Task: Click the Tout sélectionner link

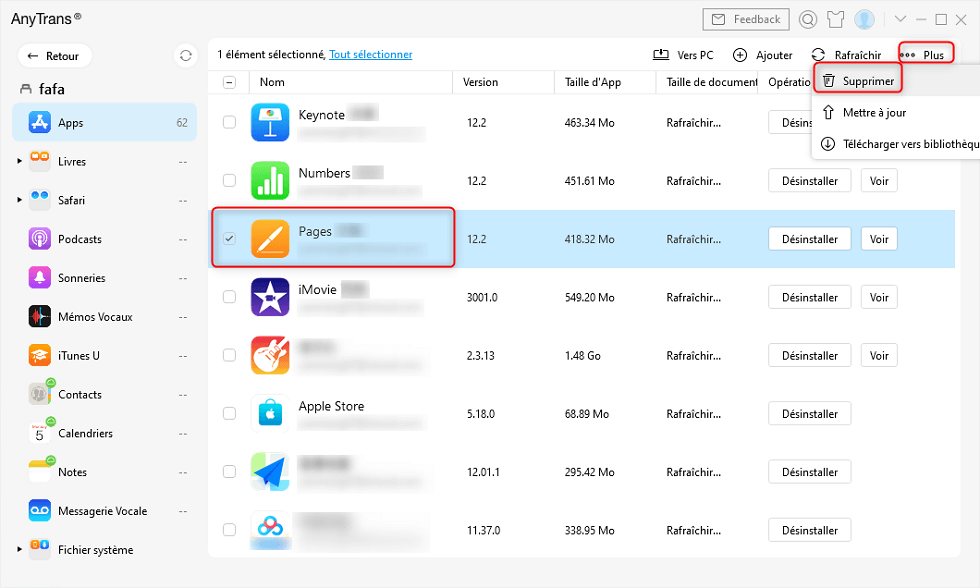Action: pyautogui.click(x=370, y=55)
